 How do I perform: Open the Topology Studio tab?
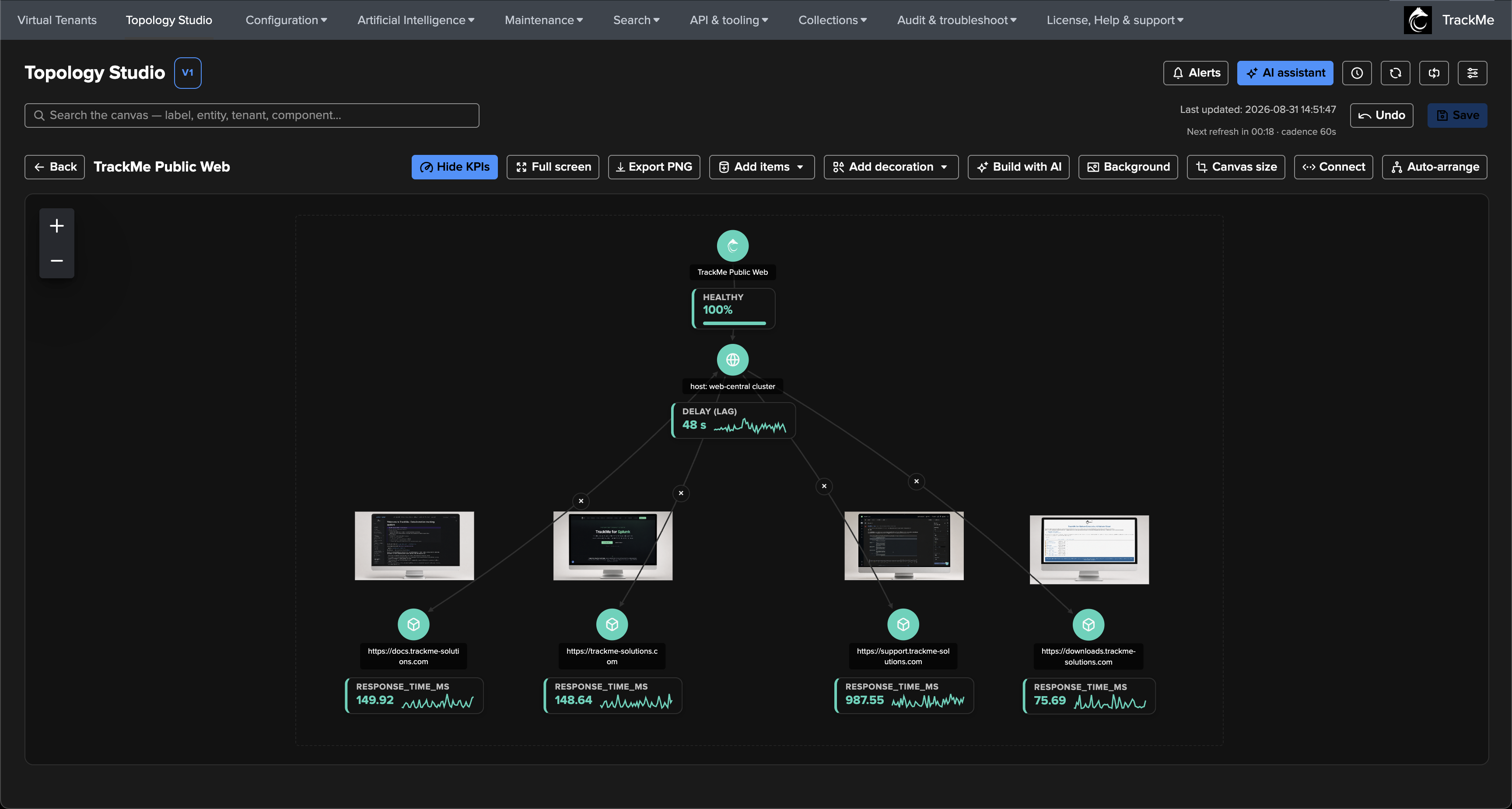(169, 20)
